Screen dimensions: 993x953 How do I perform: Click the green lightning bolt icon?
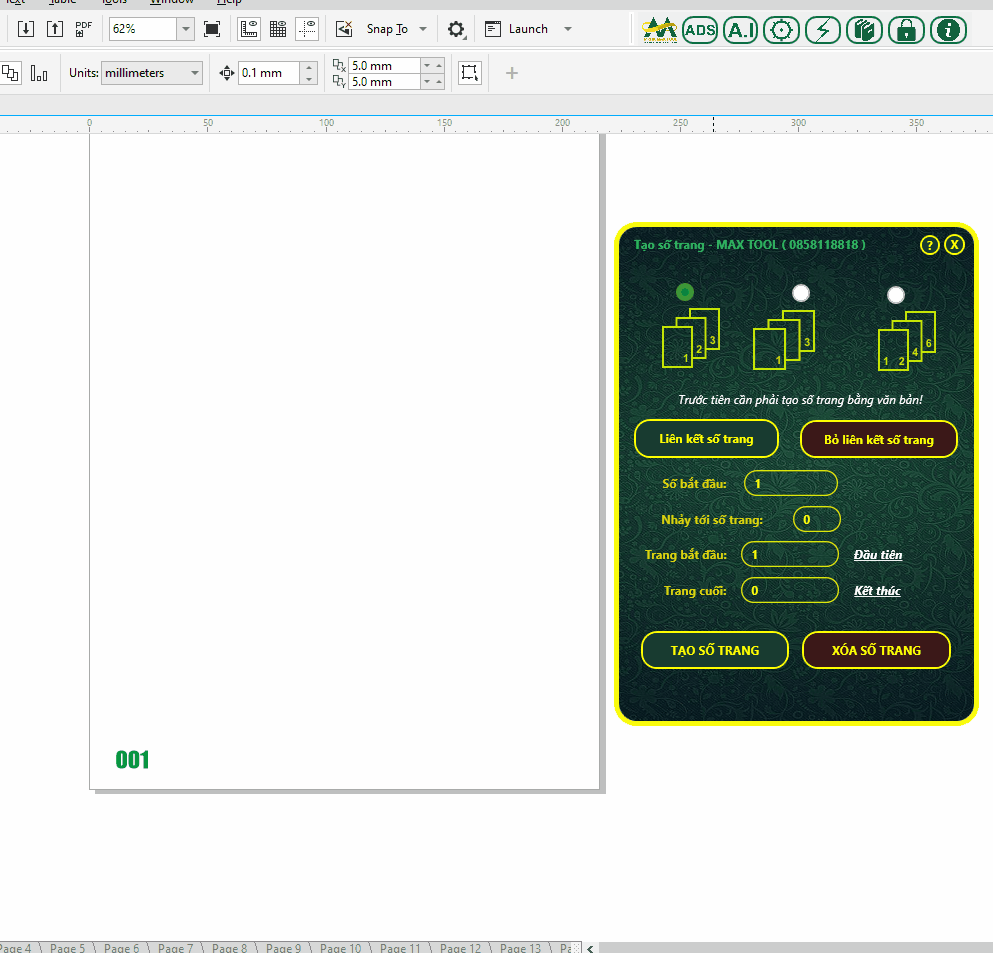823,30
